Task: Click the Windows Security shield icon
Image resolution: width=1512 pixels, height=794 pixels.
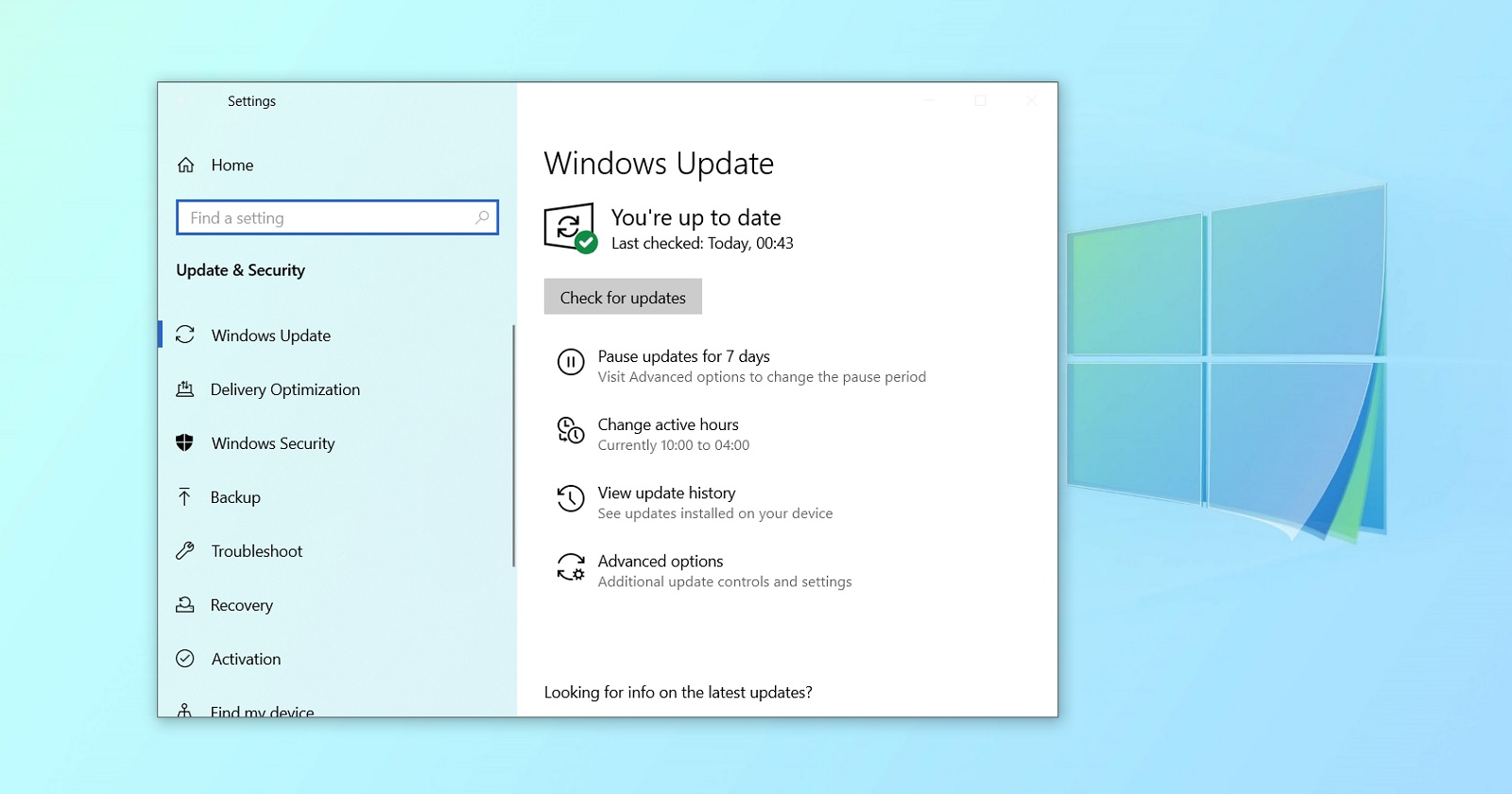Action: coord(185,442)
